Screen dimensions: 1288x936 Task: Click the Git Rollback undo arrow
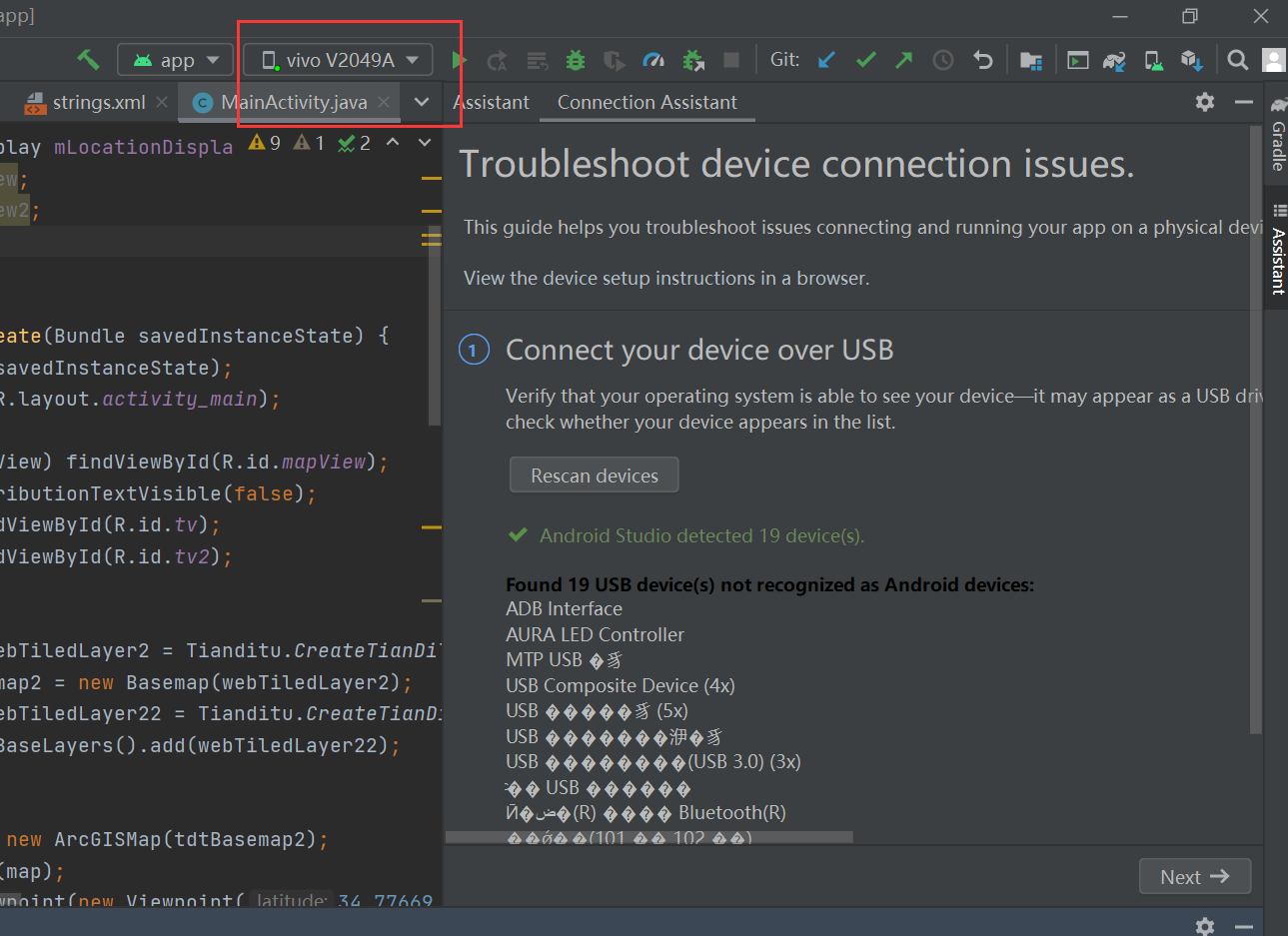[983, 60]
